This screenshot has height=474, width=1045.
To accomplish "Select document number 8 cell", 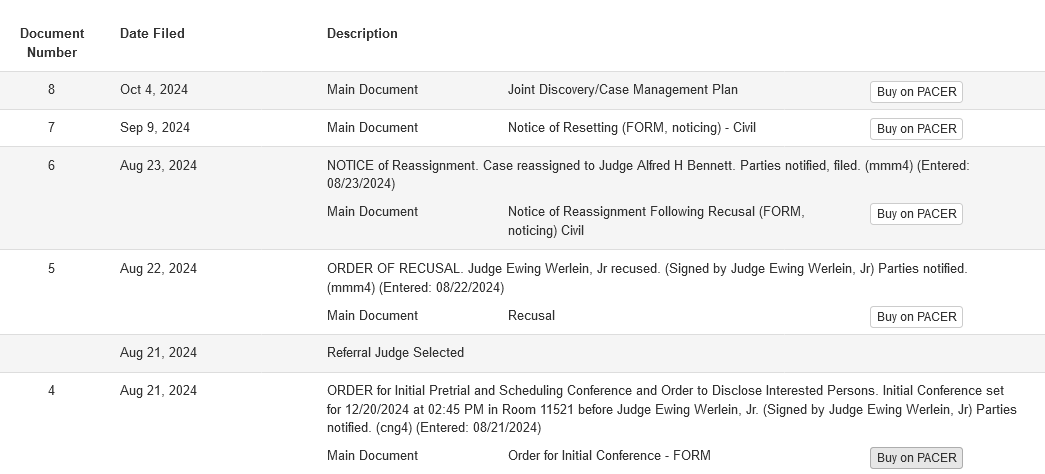I will [51, 89].
